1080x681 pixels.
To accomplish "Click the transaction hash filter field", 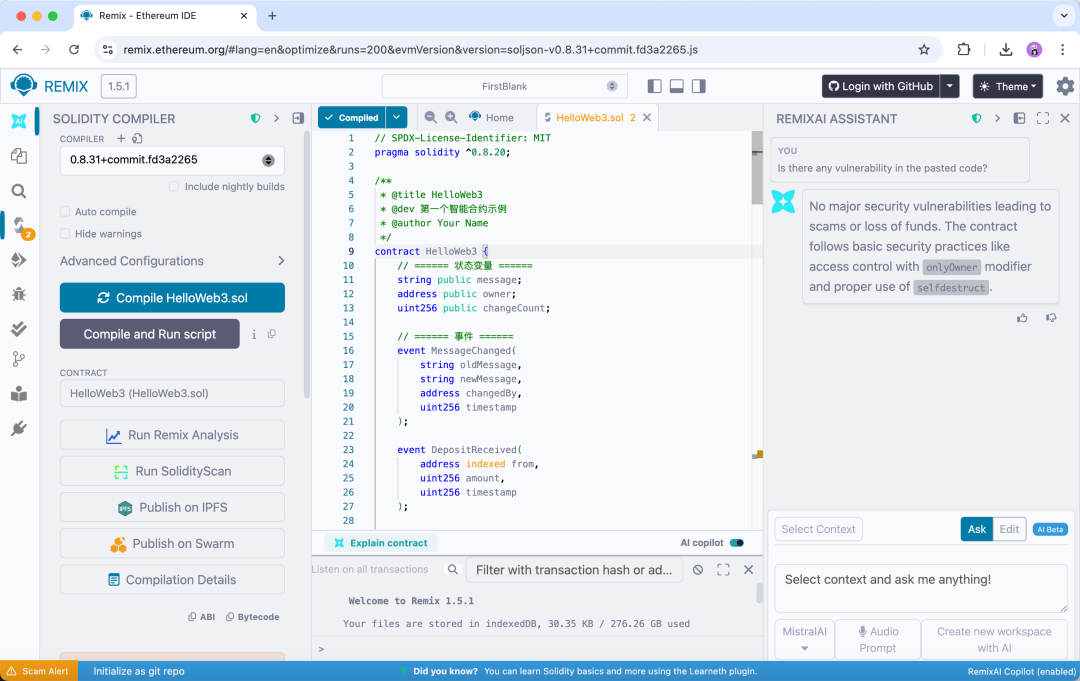I will point(574,569).
